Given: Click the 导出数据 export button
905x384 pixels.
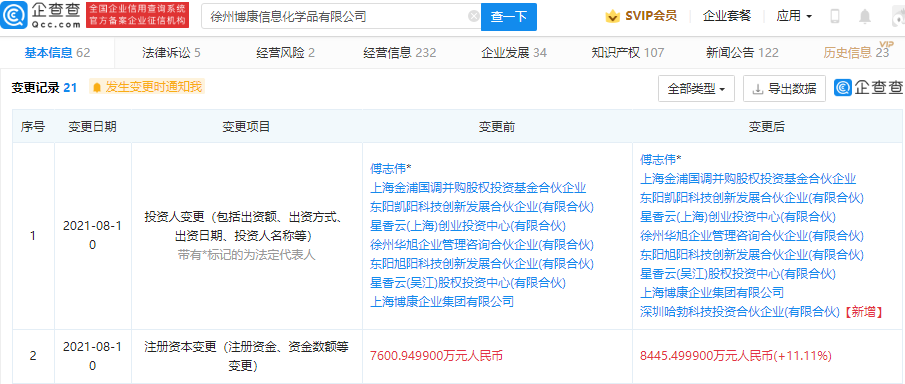Looking at the screenshot, I should pos(784,89).
